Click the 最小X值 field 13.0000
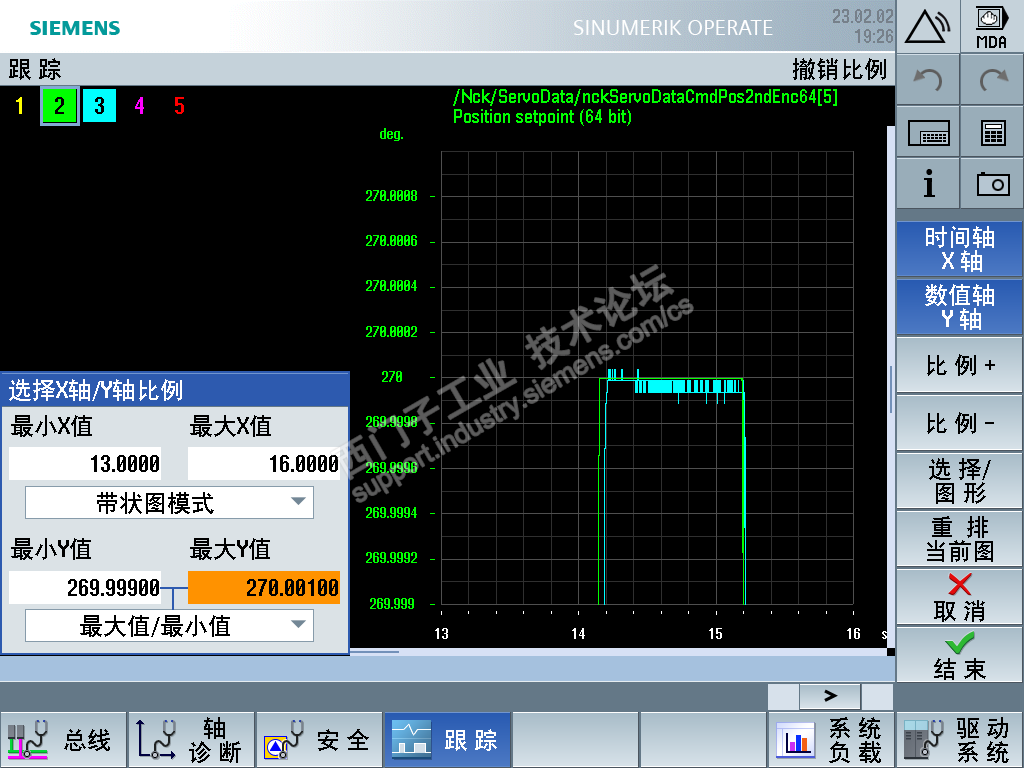This screenshot has width=1024, height=768. 85,464
